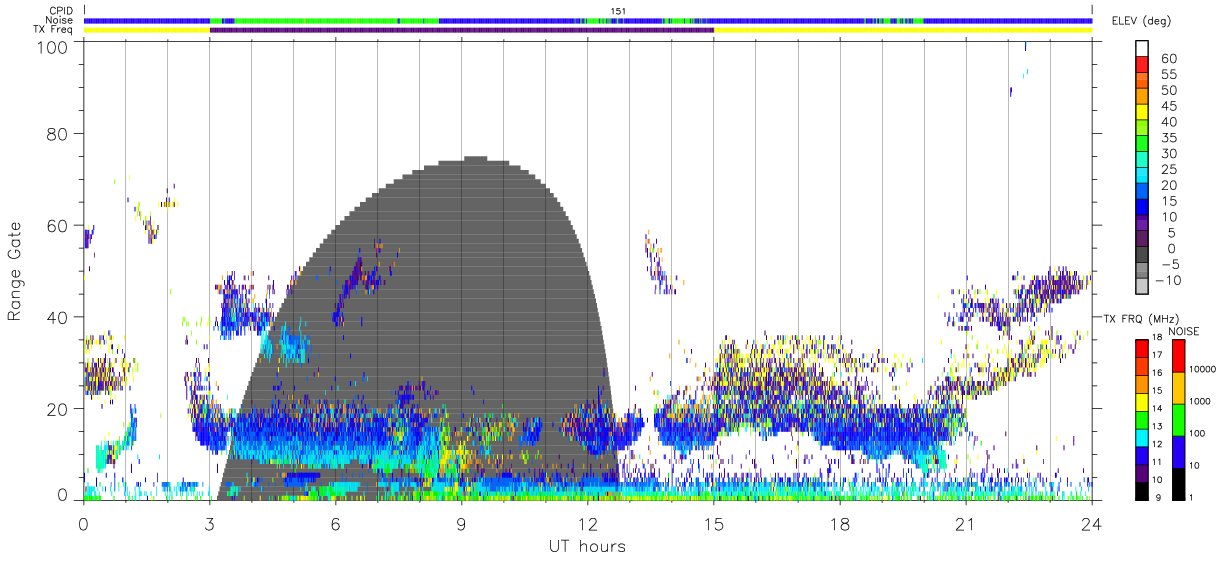The height and width of the screenshot is (567, 1228).
Task: Click NOISE colorbar label '10000'
Action: click(x=1205, y=369)
